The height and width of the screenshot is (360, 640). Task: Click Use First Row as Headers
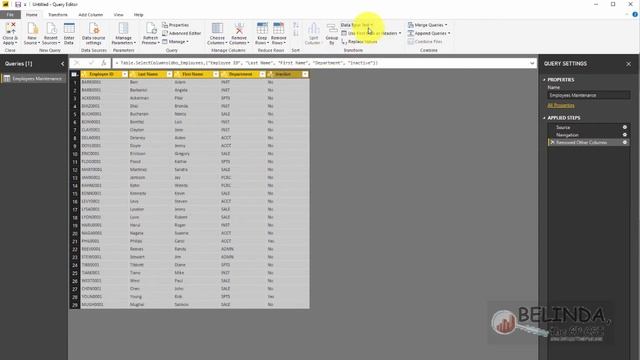(371, 33)
